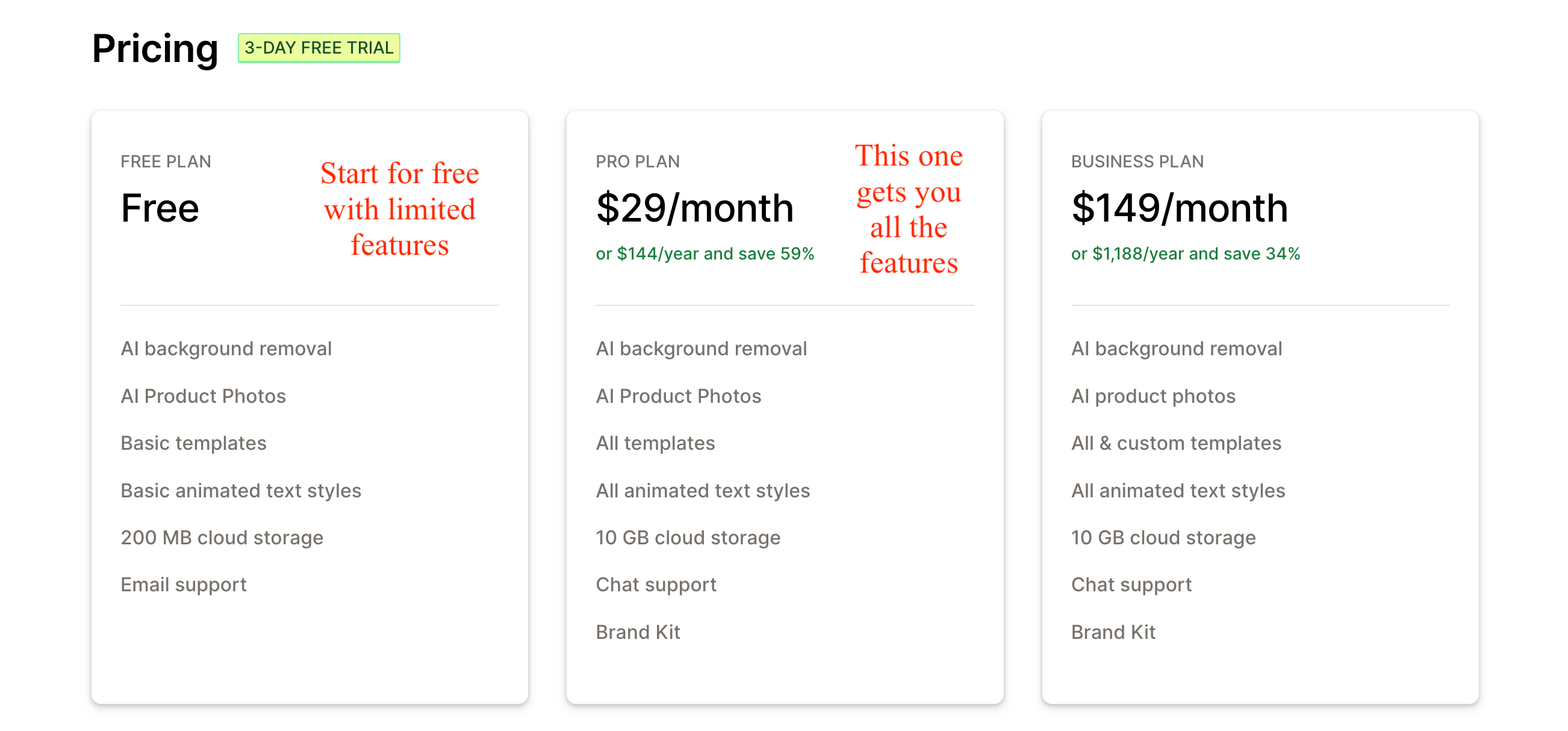Viewport: 1568px width, 731px height.
Task: Click Basic animated text styles feature
Action: pyautogui.click(x=241, y=491)
